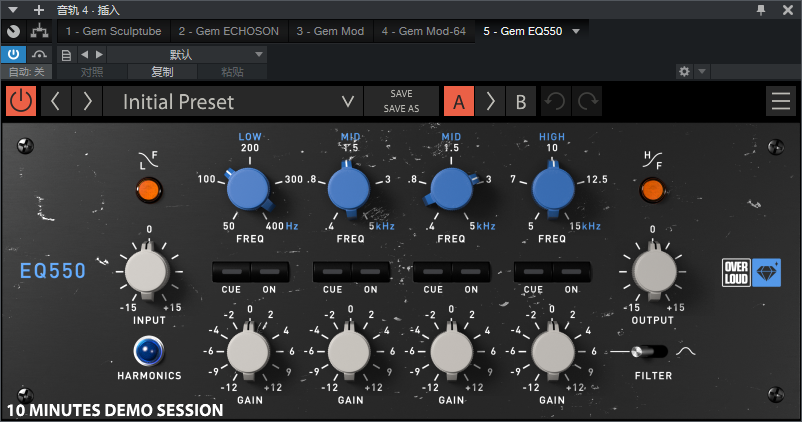Screen dimensions: 802x422
Task: Open the top-left window menu triangle
Action: coord(13,9)
